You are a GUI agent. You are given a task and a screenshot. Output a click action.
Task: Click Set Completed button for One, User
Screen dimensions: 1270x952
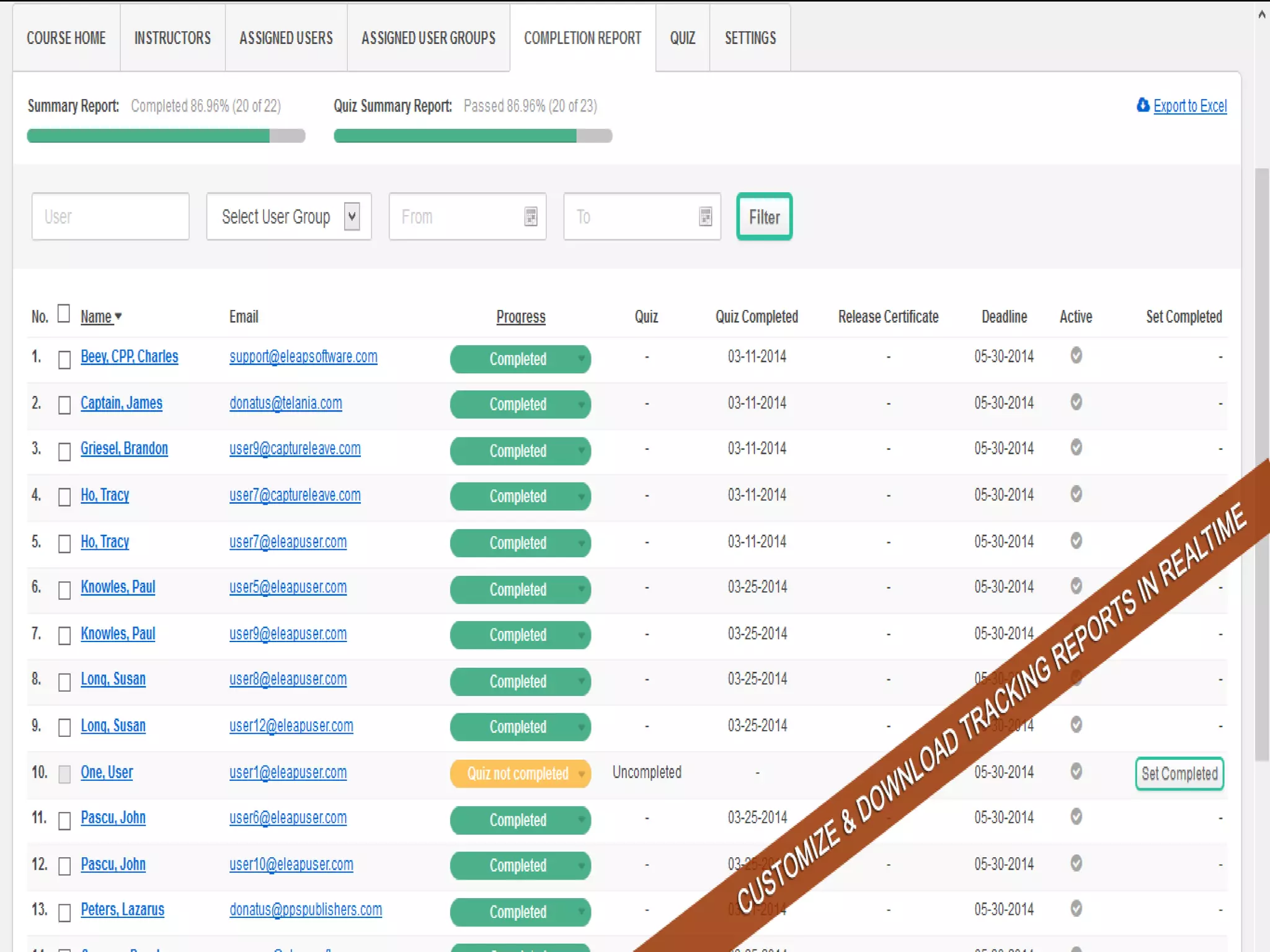1179,774
